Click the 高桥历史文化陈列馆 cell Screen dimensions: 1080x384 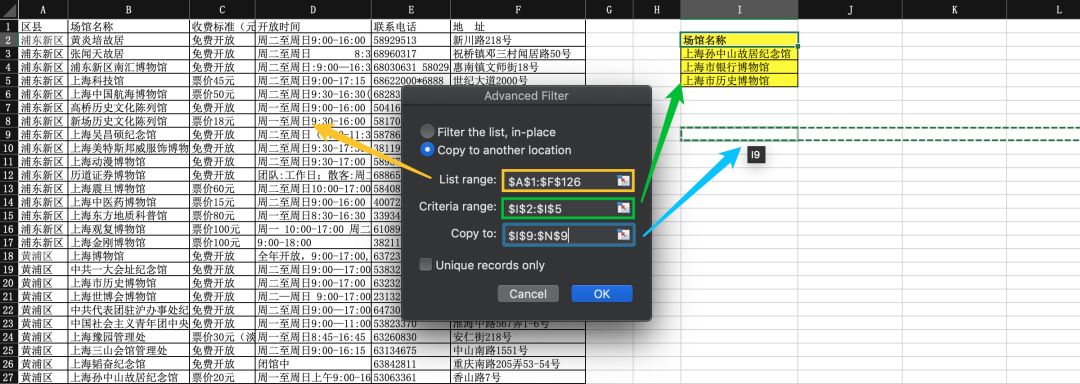pyautogui.click(x=129, y=107)
